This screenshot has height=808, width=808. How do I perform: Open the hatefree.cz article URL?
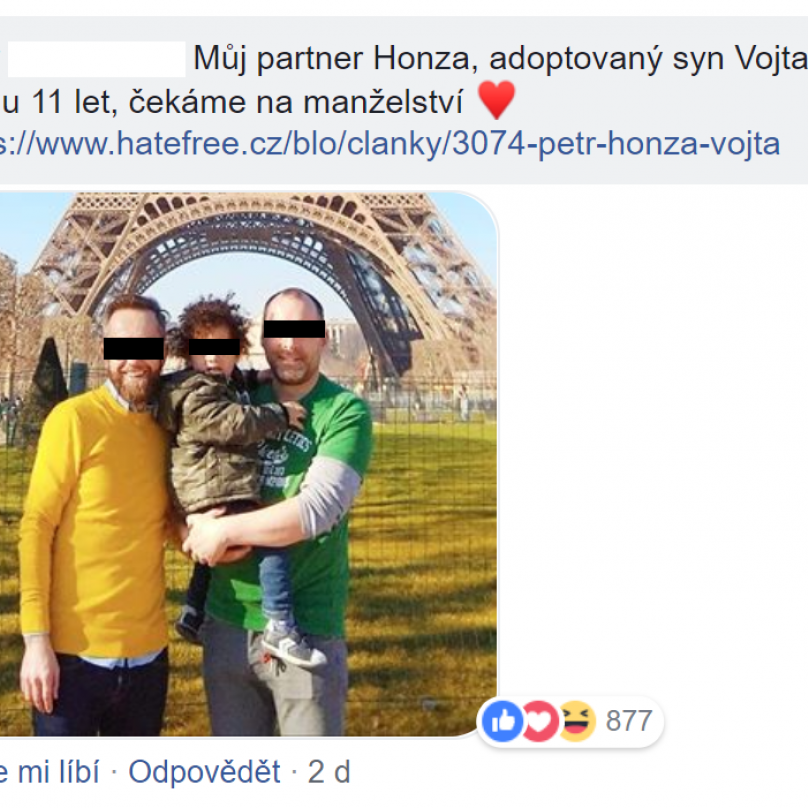pyautogui.click(x=390, y=144)
